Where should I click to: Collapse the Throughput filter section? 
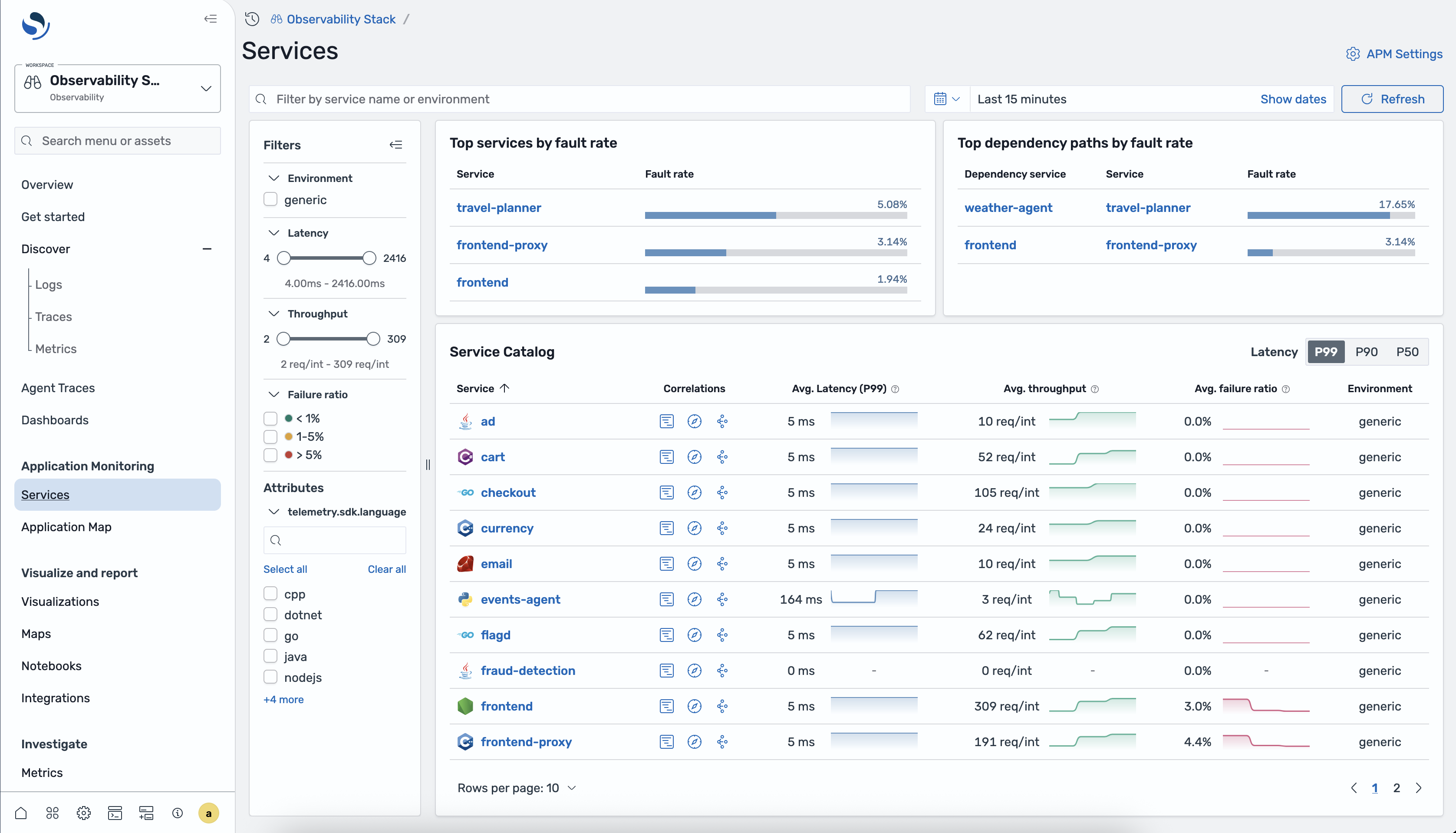pyautogui.click(x=273, y=313)
